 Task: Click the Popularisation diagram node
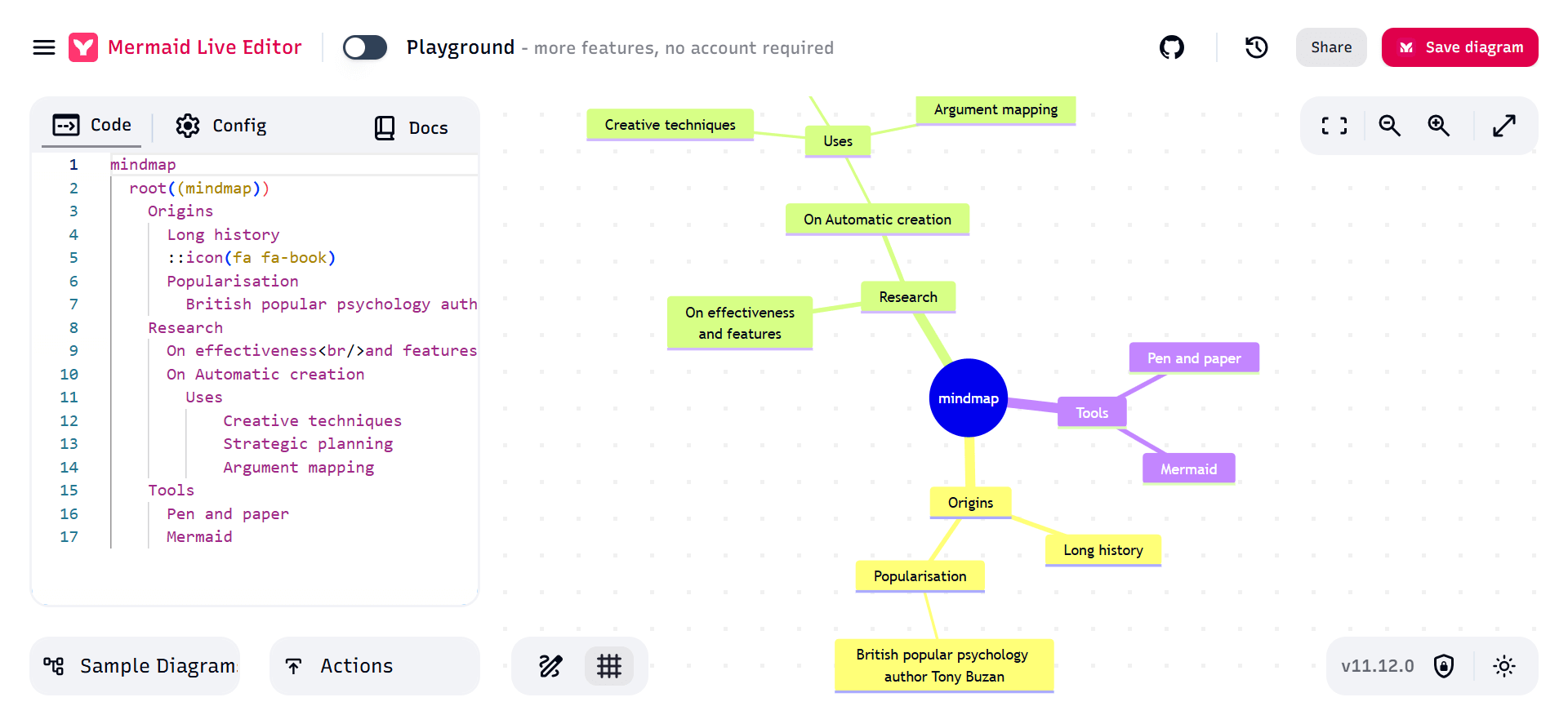[x=920, y=576]
